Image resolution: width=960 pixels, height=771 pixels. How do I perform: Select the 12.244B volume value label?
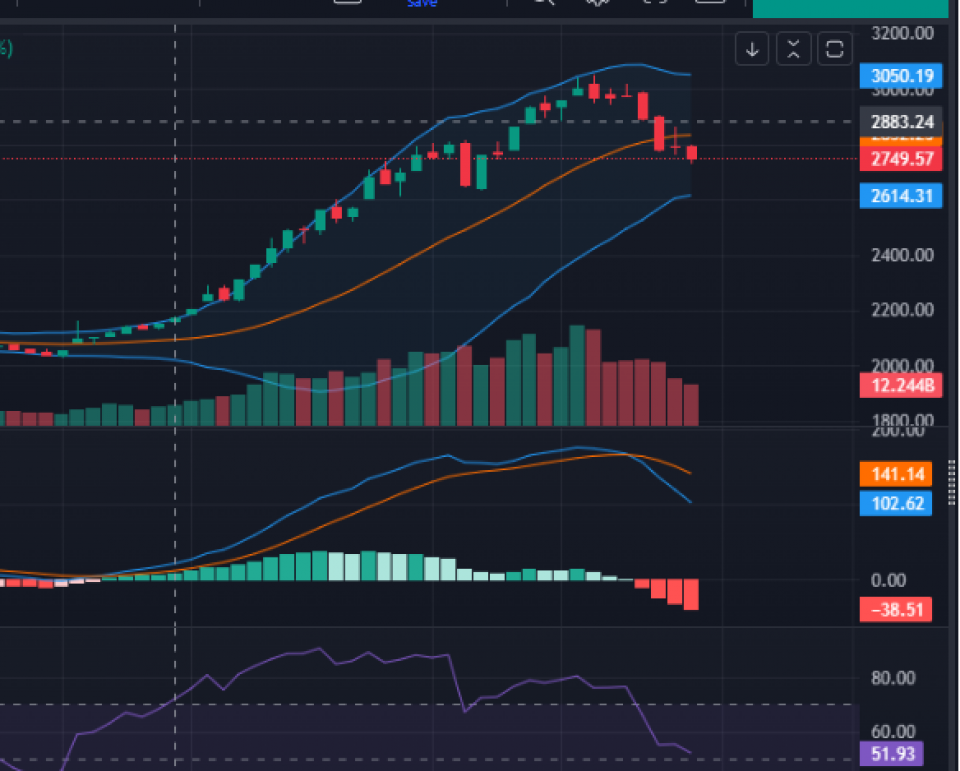[x=902, y=386]
